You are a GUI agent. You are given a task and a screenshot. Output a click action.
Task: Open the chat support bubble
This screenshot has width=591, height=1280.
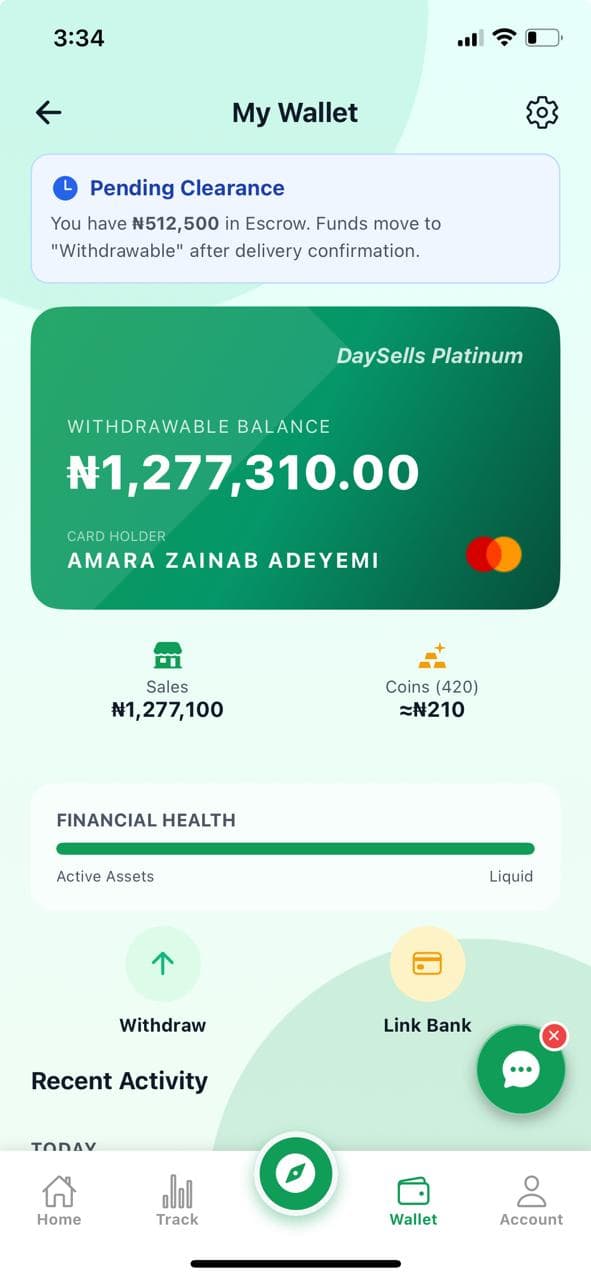[521, 1069]
